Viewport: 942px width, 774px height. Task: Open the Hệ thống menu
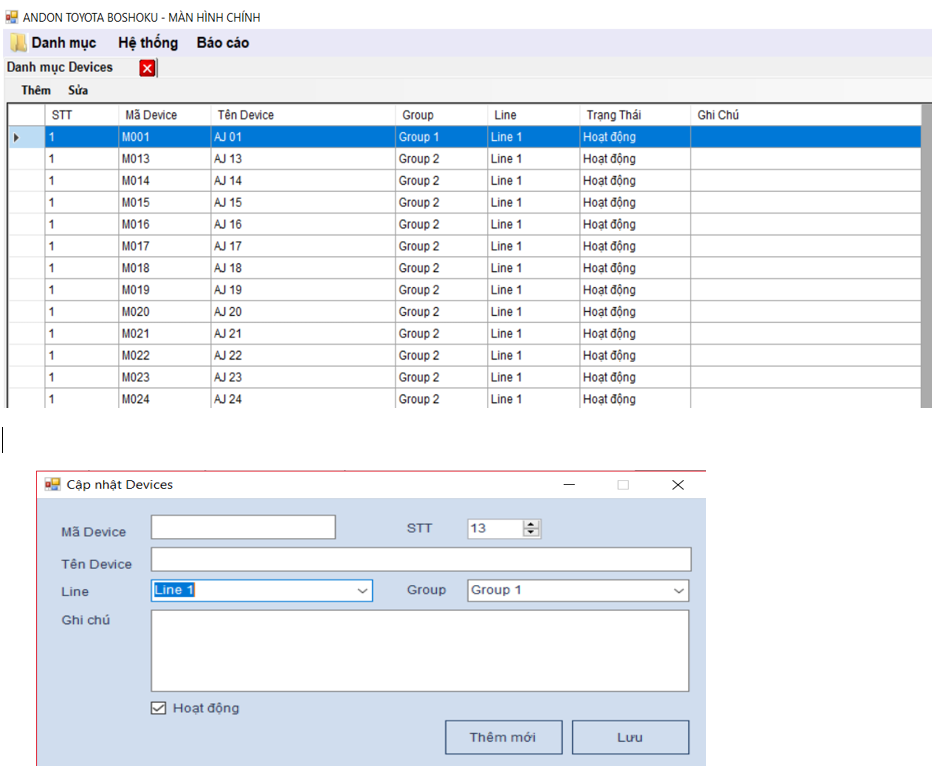148,43
